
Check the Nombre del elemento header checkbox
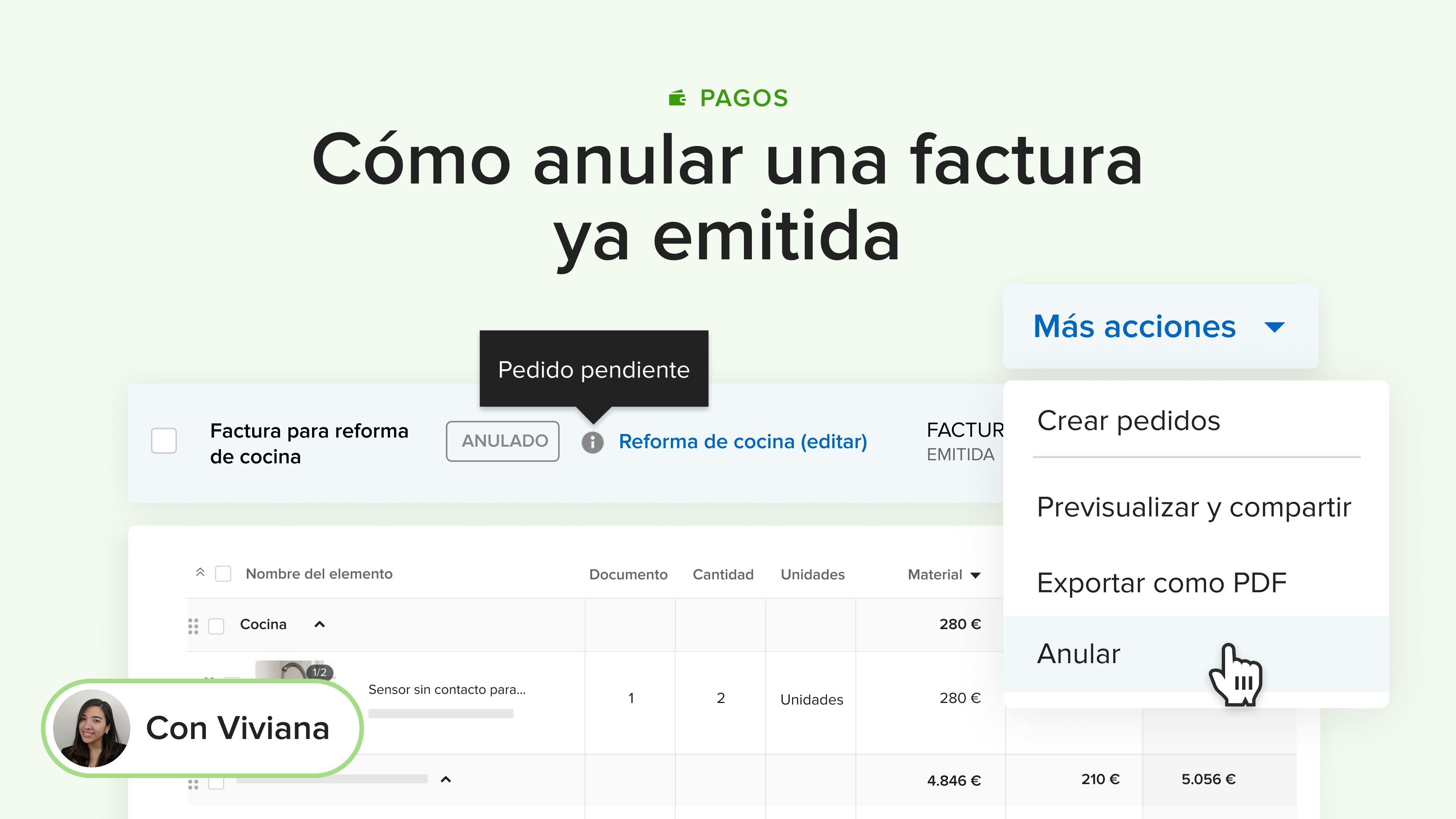tap(223, 574)
